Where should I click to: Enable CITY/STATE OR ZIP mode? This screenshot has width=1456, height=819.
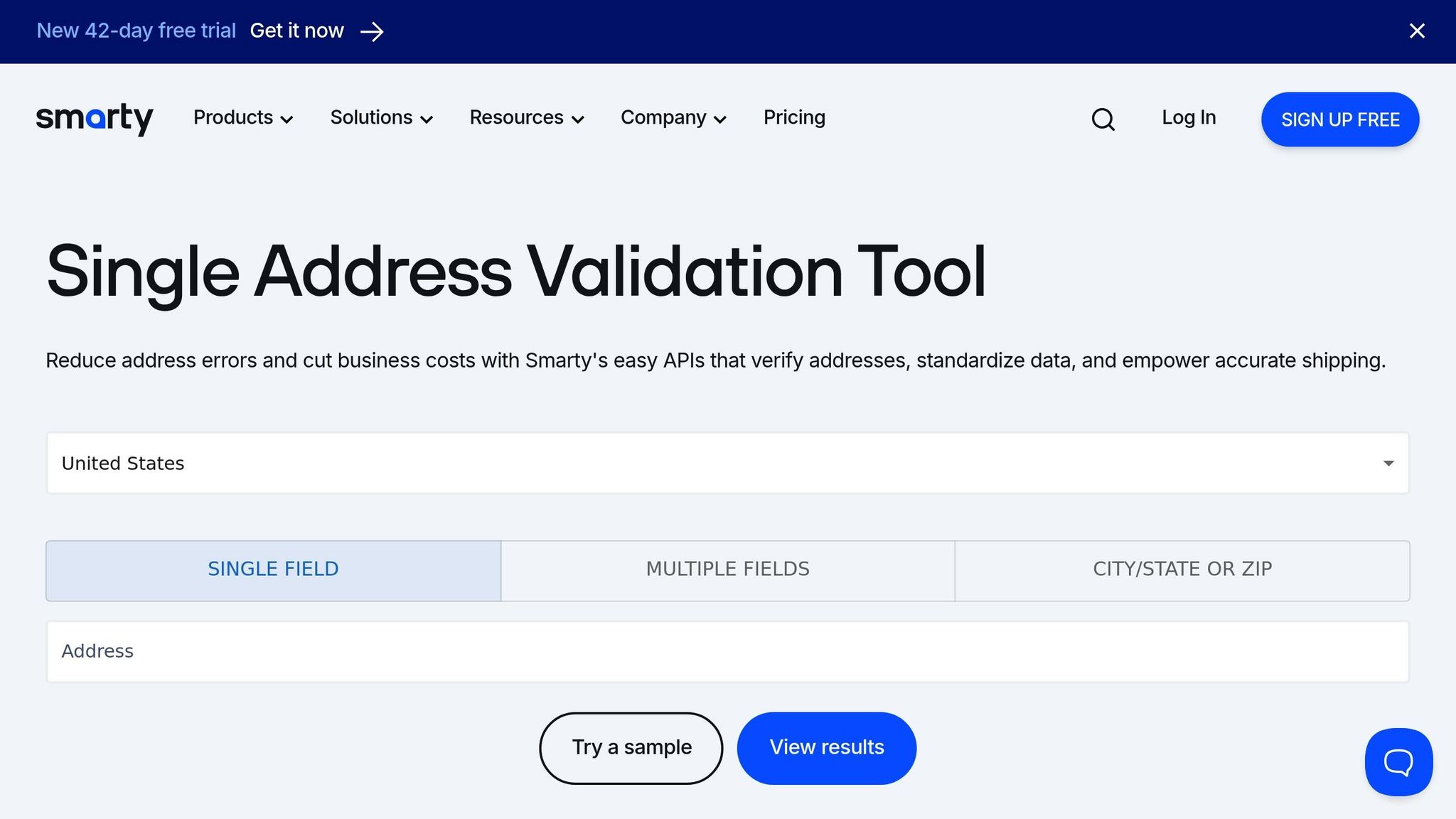1182,569
